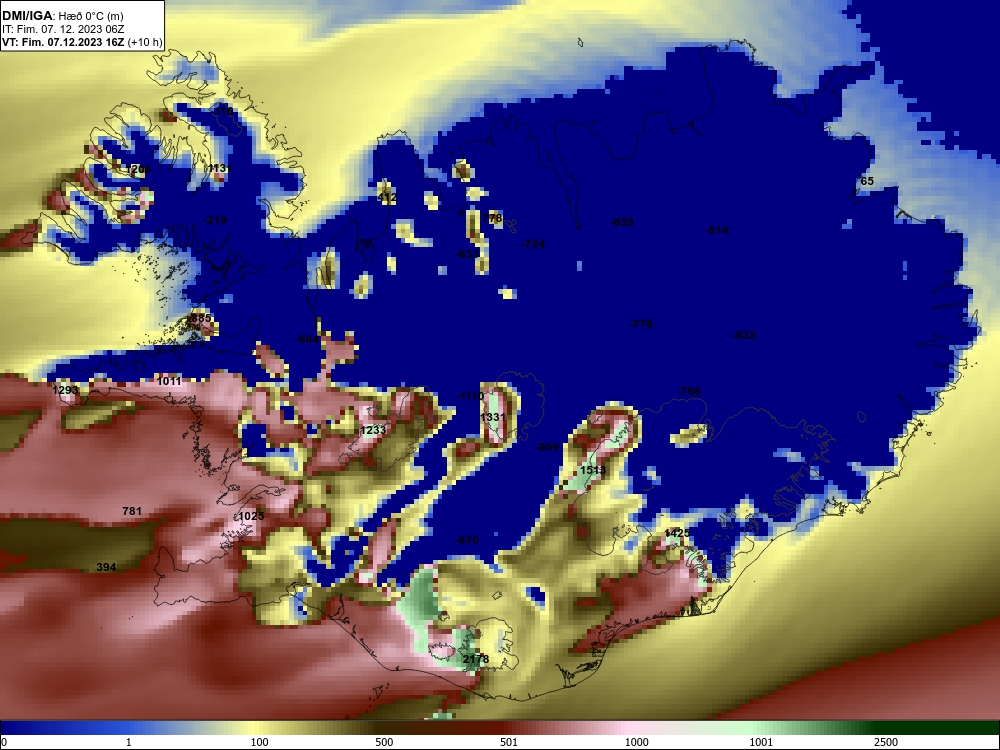Click the map value 2178
Image resolution: width=1000 pixels, height=750 pixels.
pos(476,659)
